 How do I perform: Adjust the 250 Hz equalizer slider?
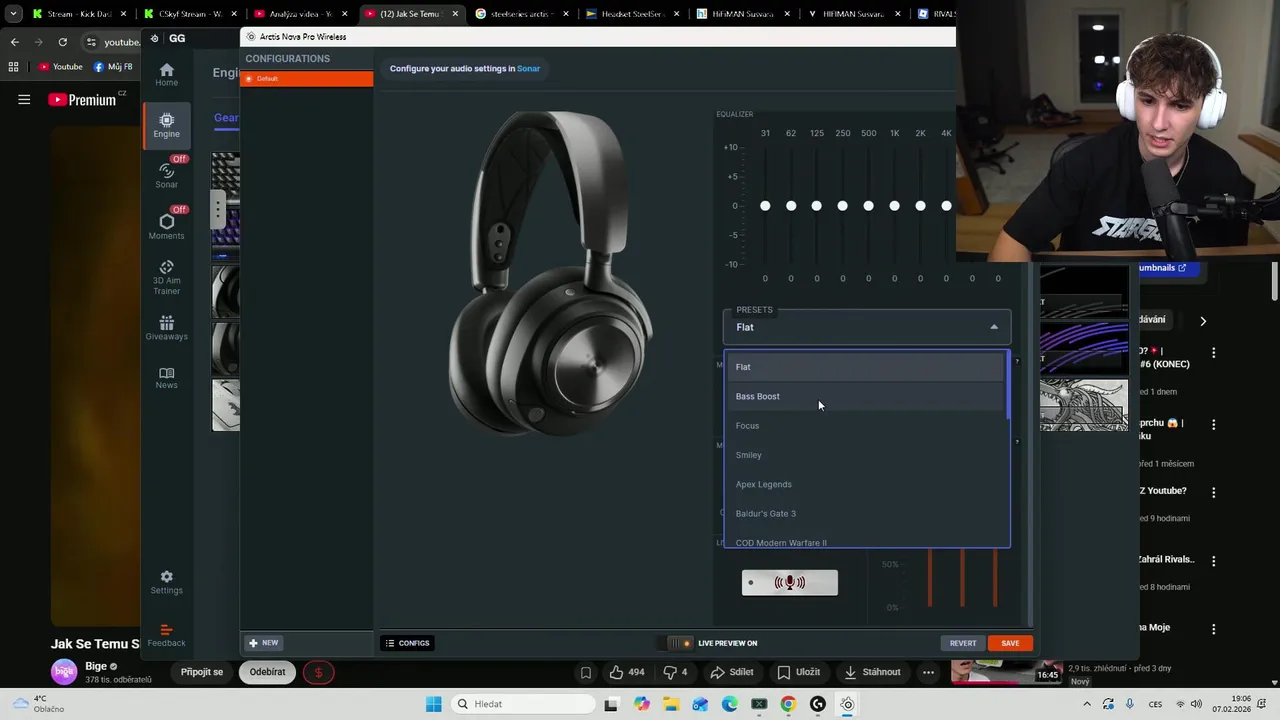(842, 206)
